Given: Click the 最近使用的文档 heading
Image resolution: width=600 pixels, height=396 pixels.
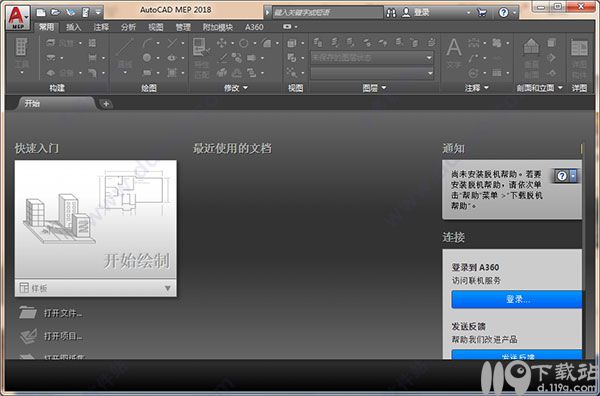Looking at the screenshot, I should pos(232,148).
